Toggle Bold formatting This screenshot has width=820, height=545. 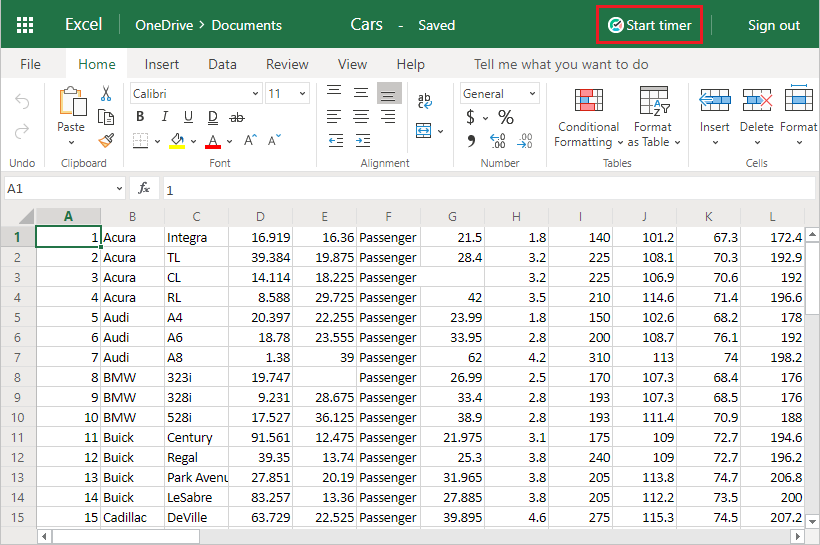pos(140,117)
